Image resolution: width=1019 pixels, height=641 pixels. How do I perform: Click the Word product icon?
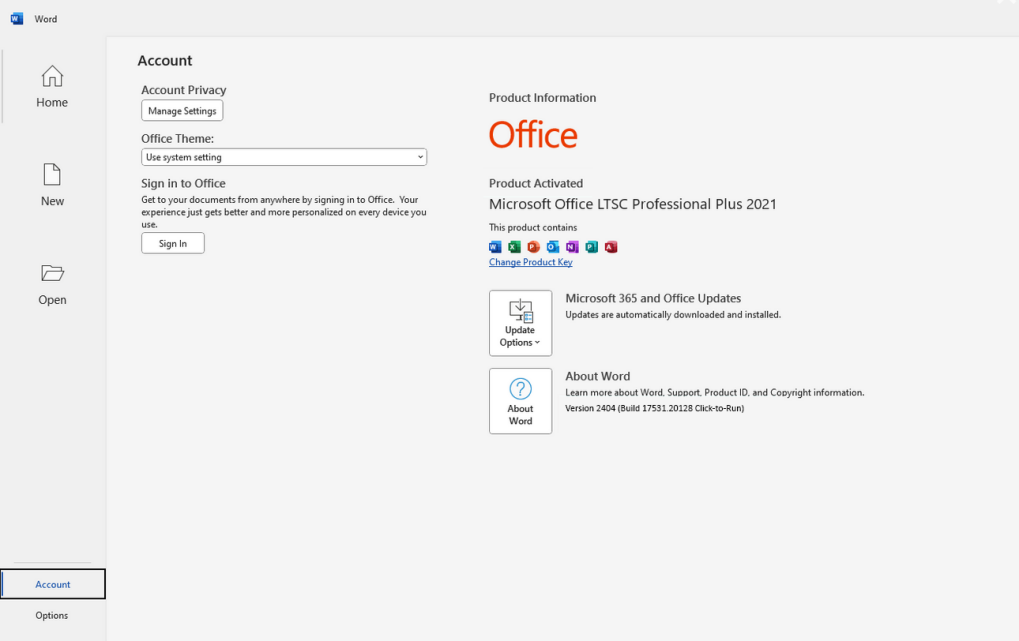(x=495, y=247)
